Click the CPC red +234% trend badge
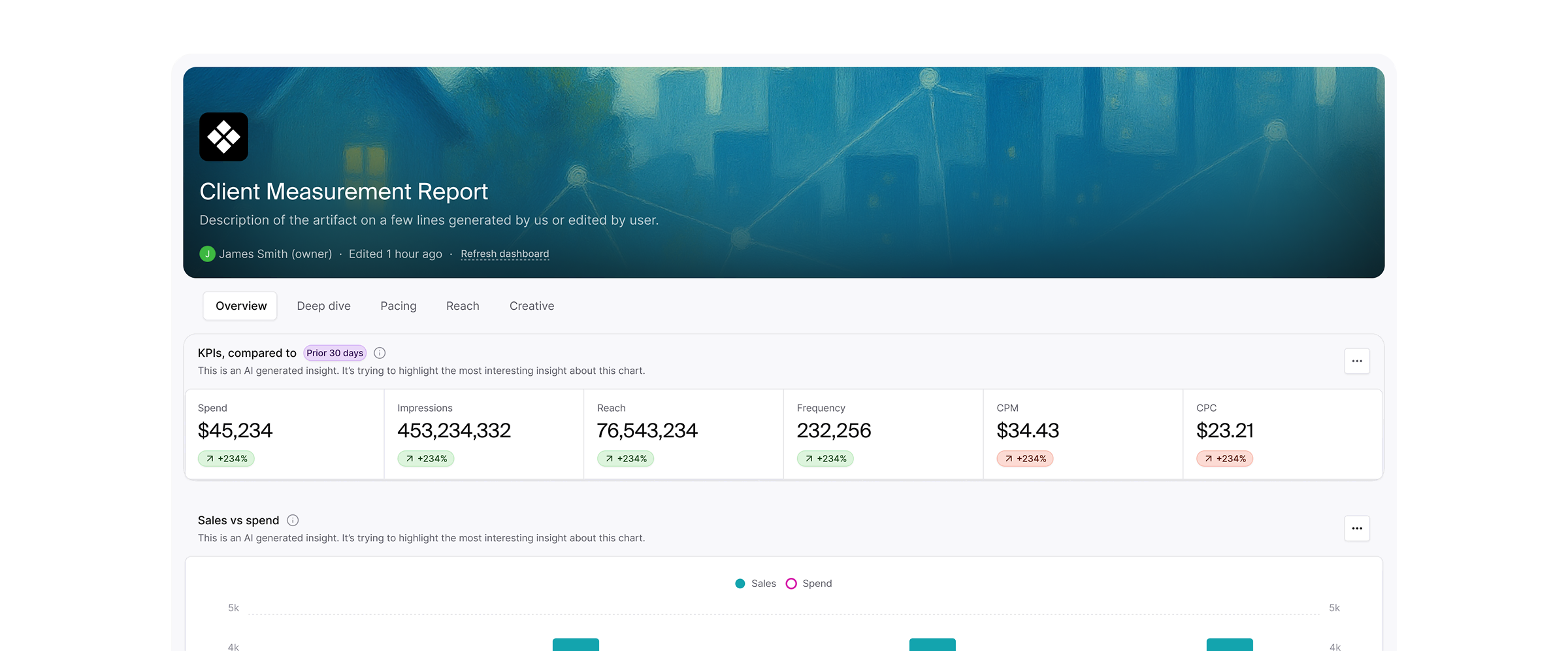Viewport: 1568px width, 651px height. (x=1225, y=459)
